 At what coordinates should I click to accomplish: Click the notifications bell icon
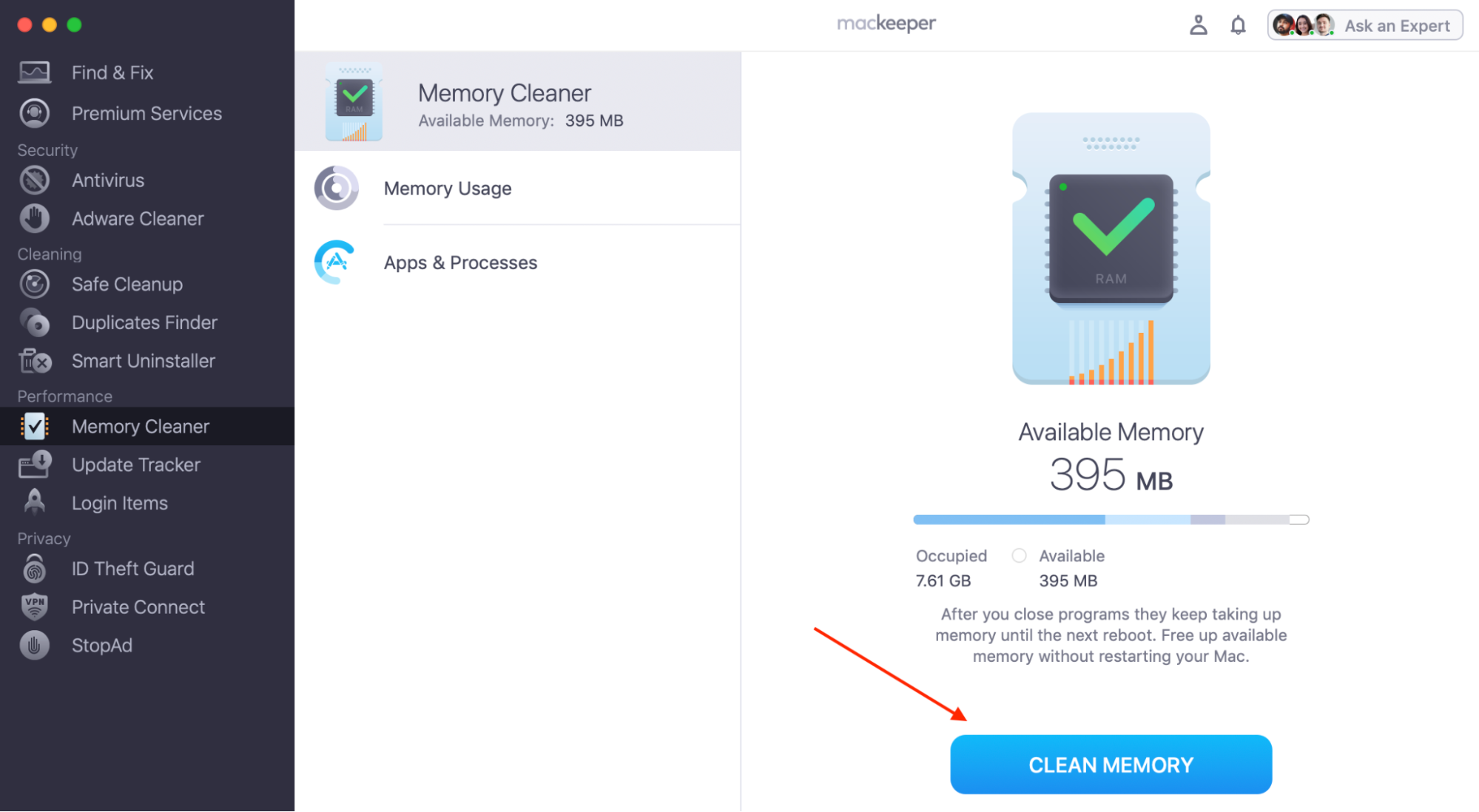(1238, 26)
